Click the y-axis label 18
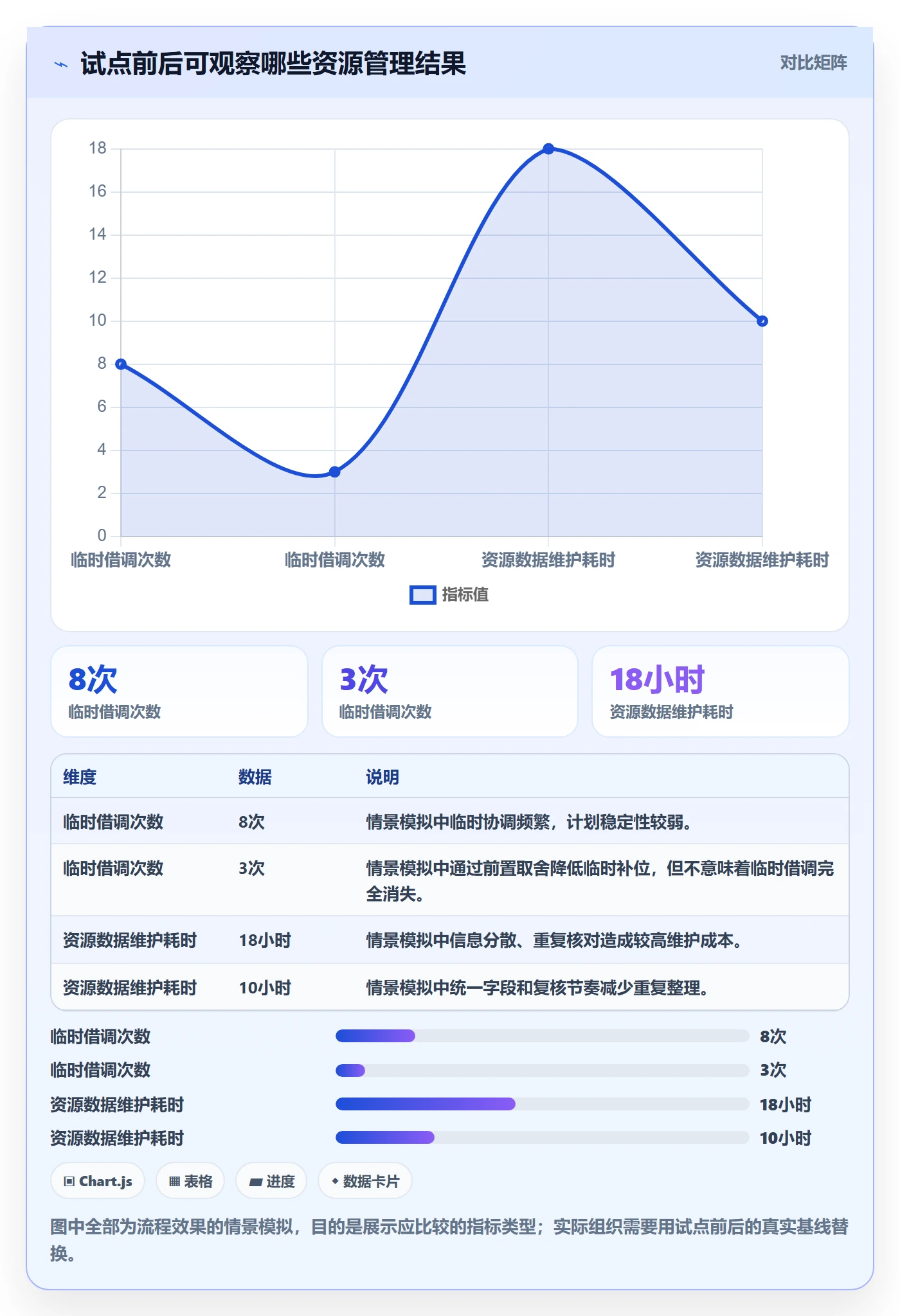This screenshot has height=1316, width=900. click(x=98, y=148)
